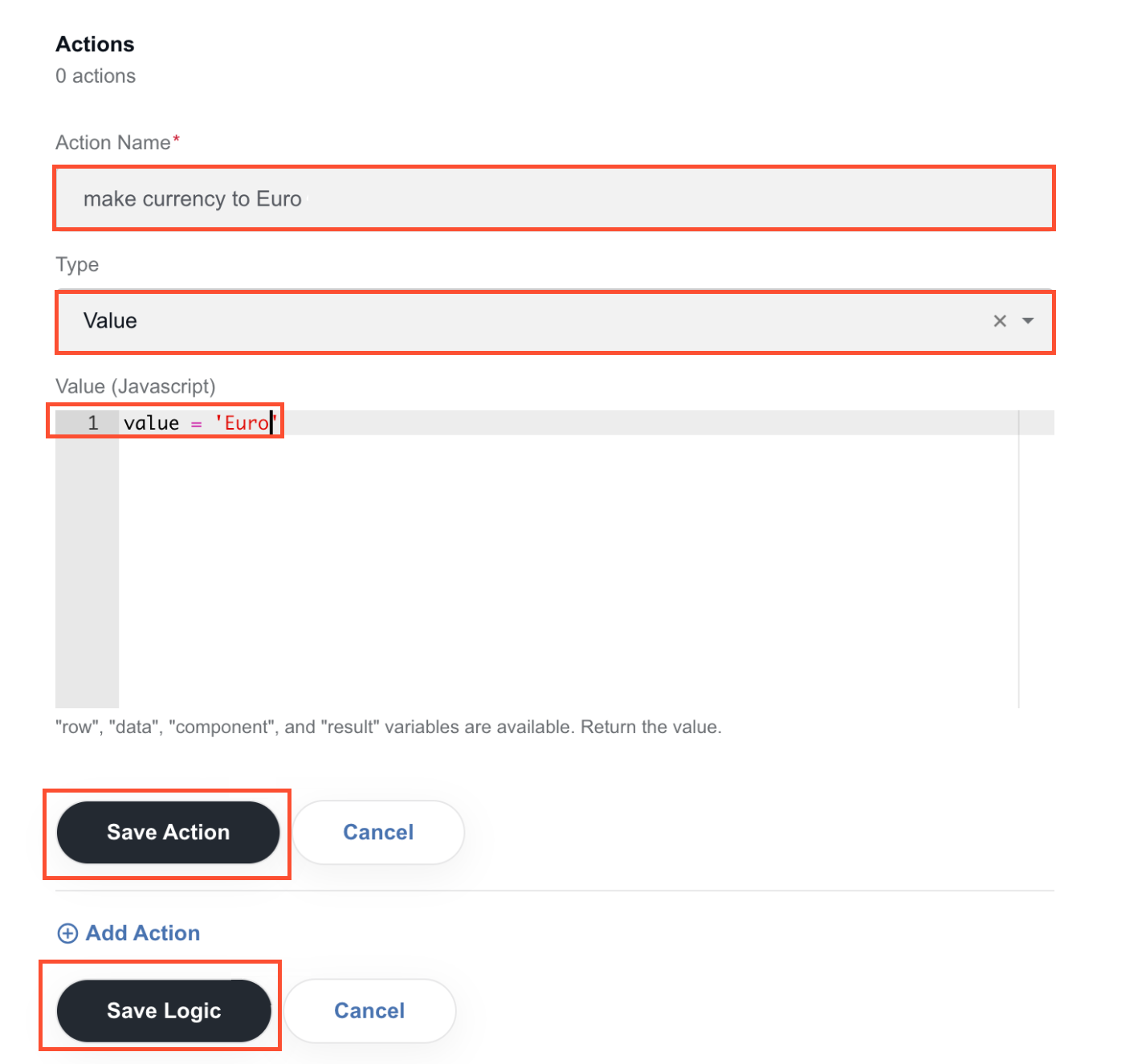This screenshot has width=1121, height=1064.
Task: Cancel the logic next to Save Logic
Action: pyautogui.click(x=369, y=1011)
